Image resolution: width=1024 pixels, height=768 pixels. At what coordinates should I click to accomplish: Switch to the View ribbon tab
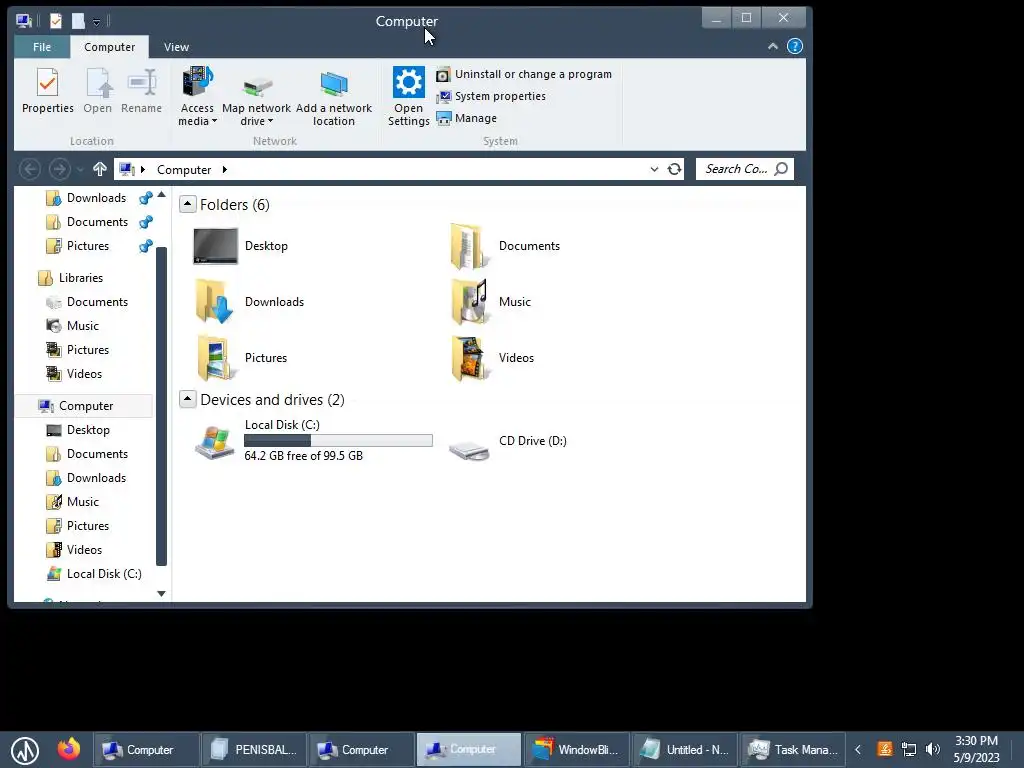click(176, 47)
